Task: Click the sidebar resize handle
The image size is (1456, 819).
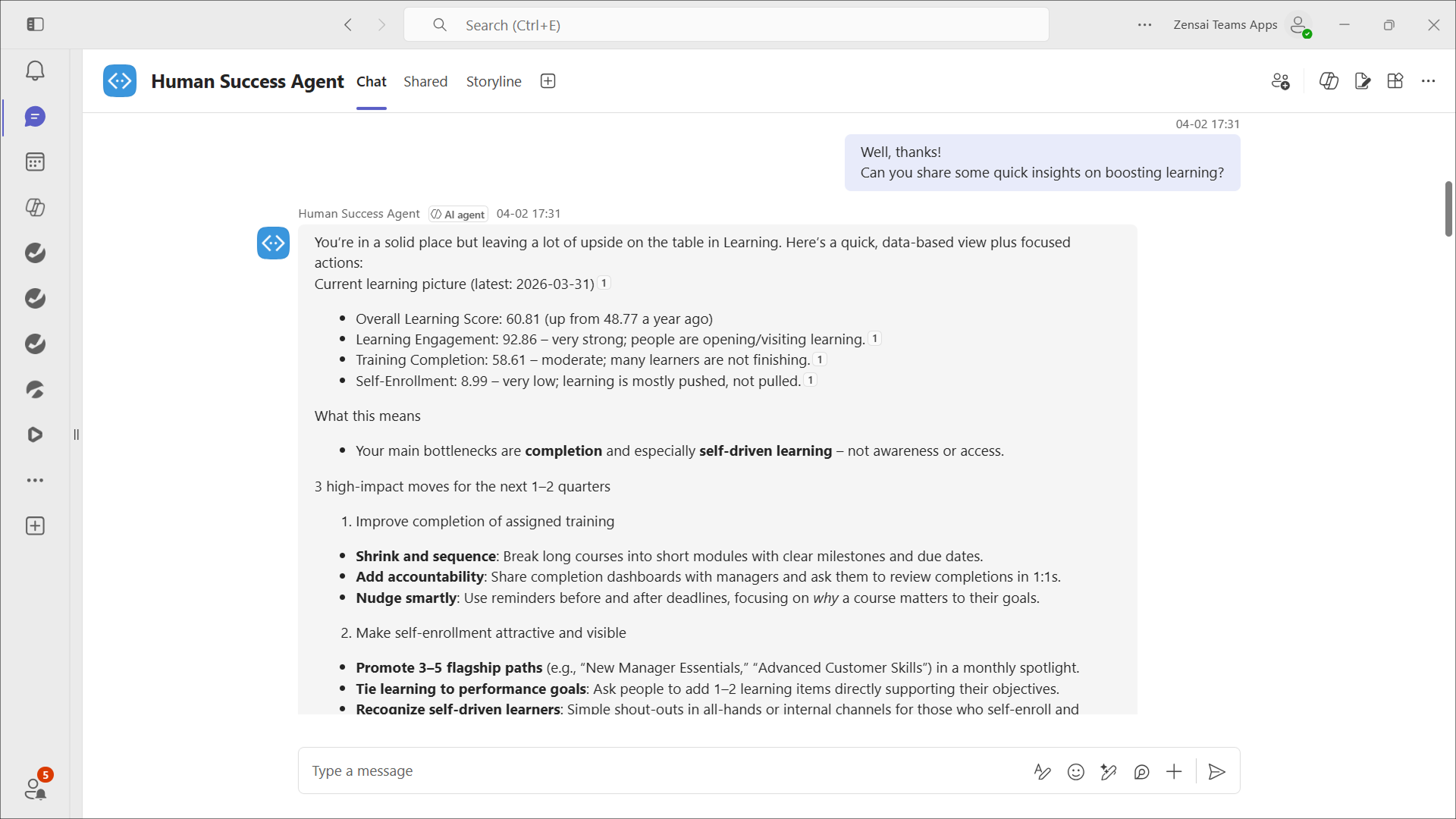Action: (x=76, y=435)
